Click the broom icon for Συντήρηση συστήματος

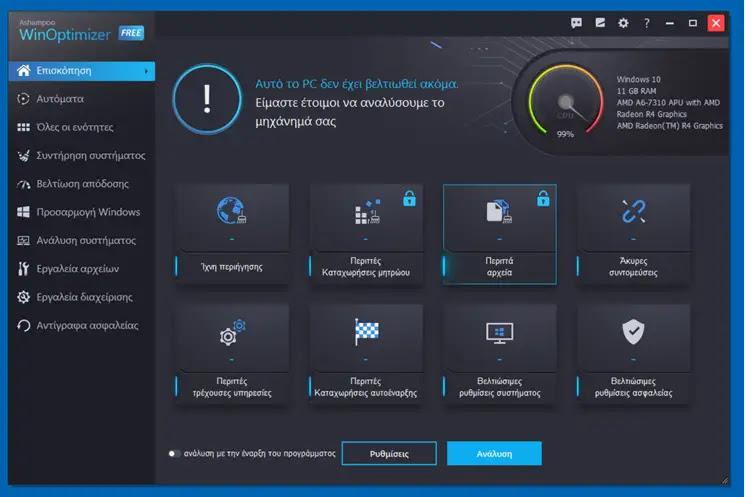[23, 155]
